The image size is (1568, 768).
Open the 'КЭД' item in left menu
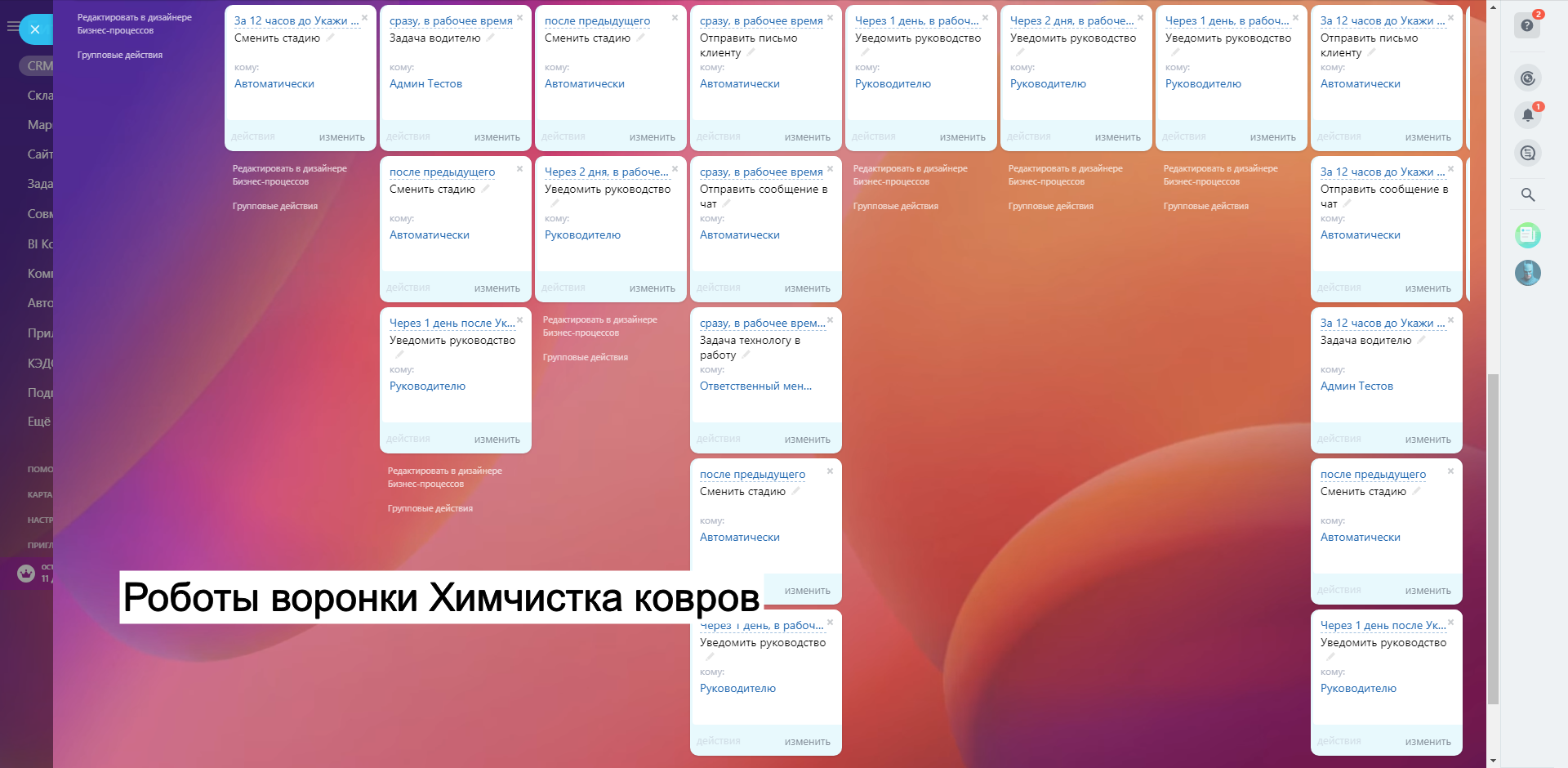pos(40,364)
